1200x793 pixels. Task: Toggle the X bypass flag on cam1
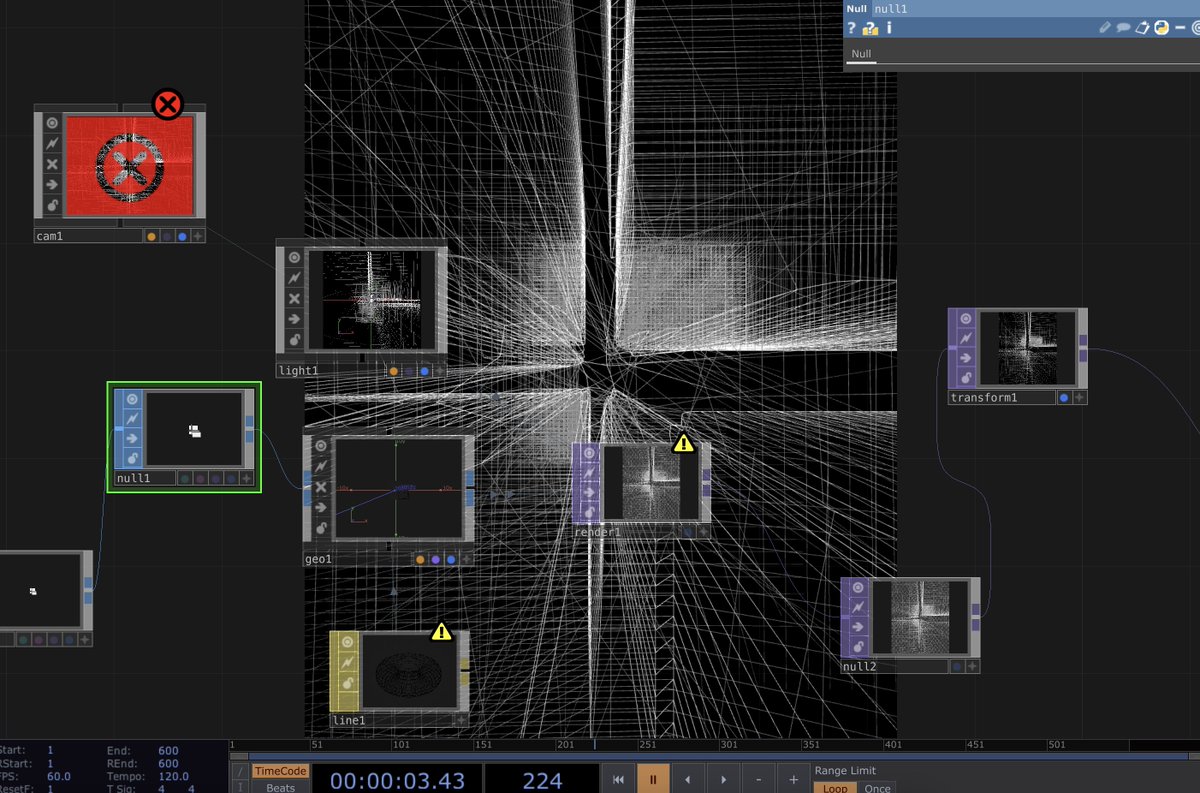pos(52,164)
